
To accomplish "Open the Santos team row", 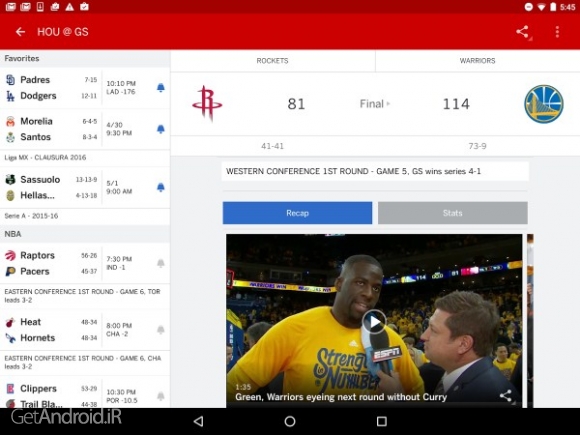I will click(51, 137).
